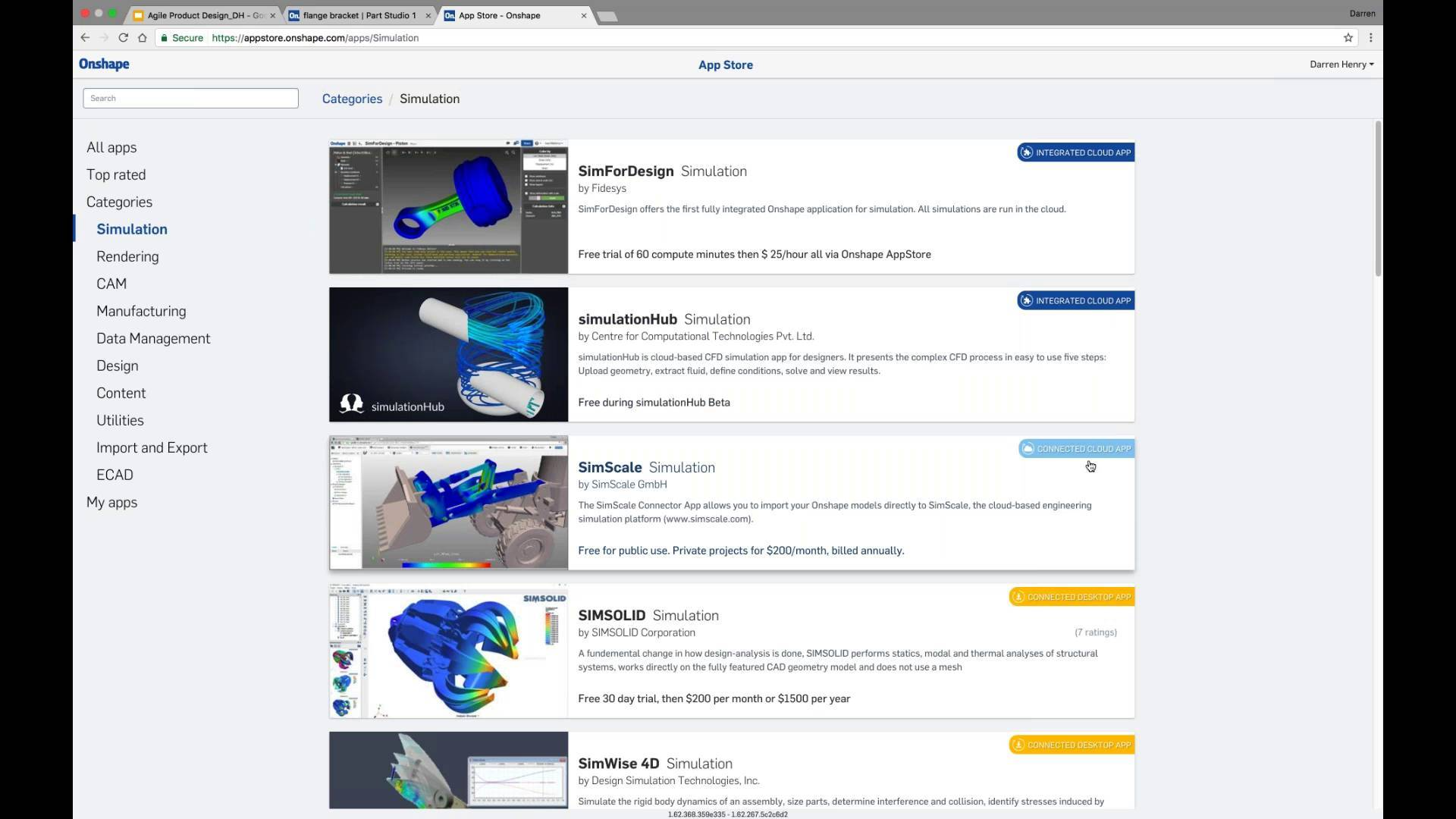1456x819 pixels.
Task: Click the Secure padlock indicator
Action: [182, 38]
